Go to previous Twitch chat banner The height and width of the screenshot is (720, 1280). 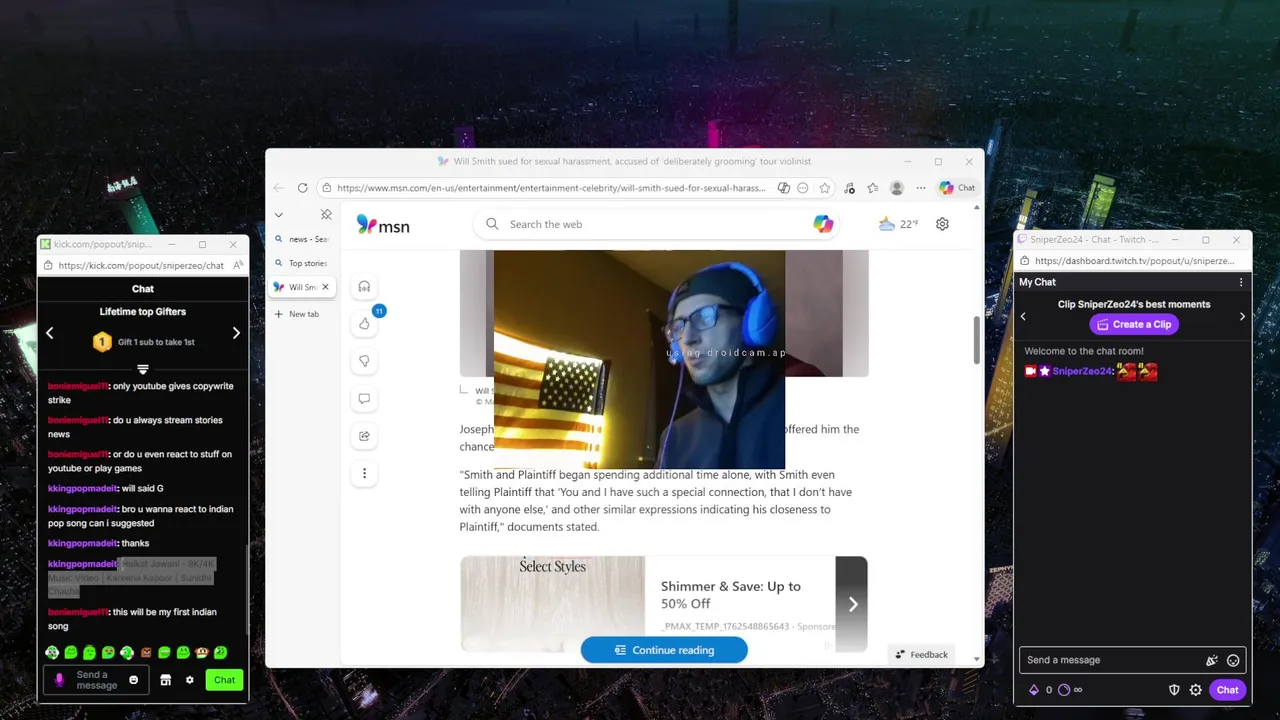pyautogui.click(x=1023, y=316)
